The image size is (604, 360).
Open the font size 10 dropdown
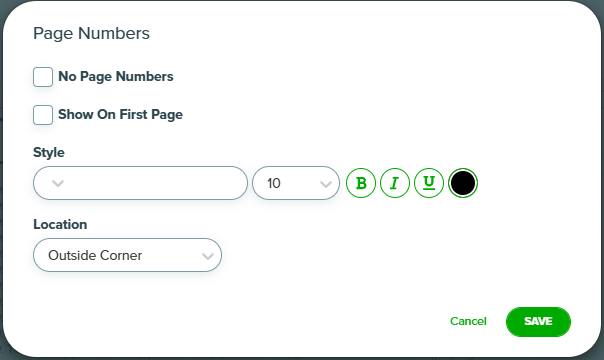[296, 183]
